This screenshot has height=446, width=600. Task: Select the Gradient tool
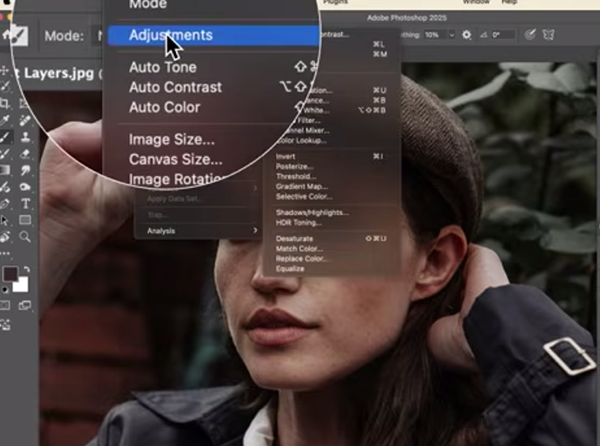(x=5, y=170)
